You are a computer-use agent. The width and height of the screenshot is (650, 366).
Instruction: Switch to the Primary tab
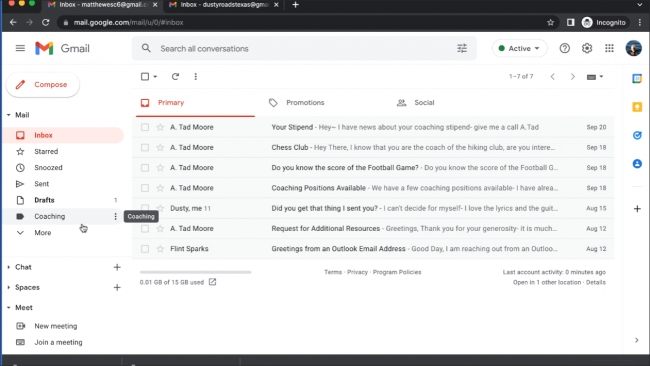pos(195,103)
